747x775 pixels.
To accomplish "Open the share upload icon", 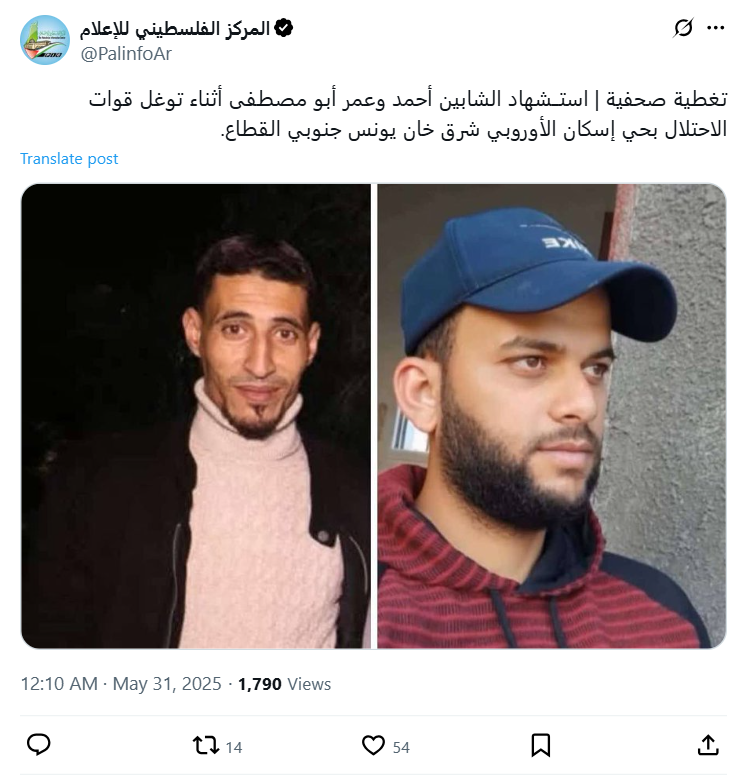I will pyautogui.click(x=708, y=745).
